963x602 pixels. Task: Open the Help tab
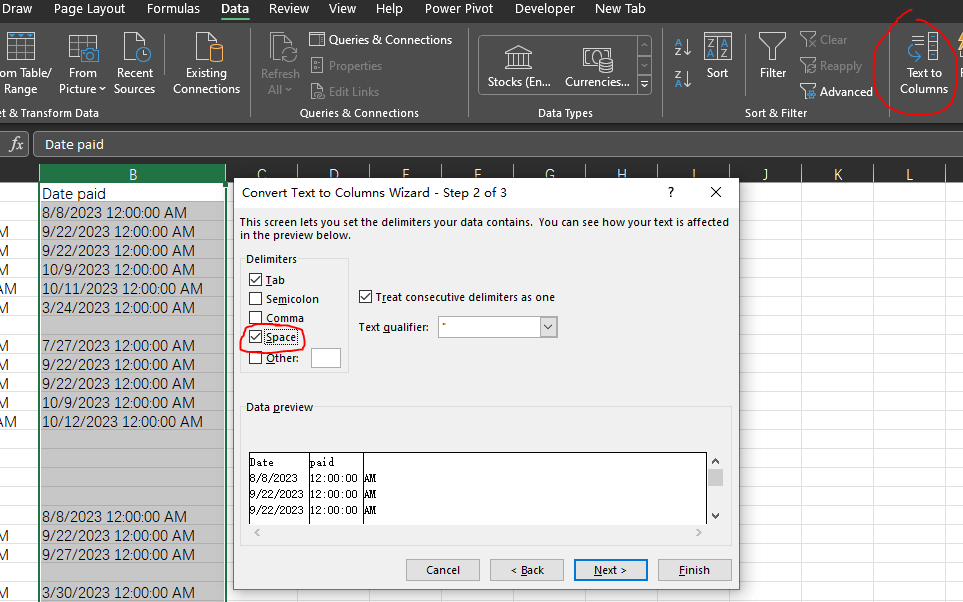pos(389,9)
